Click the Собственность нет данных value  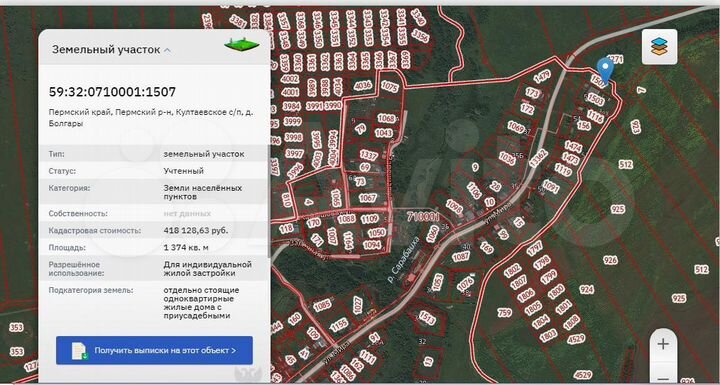(187, 213)
